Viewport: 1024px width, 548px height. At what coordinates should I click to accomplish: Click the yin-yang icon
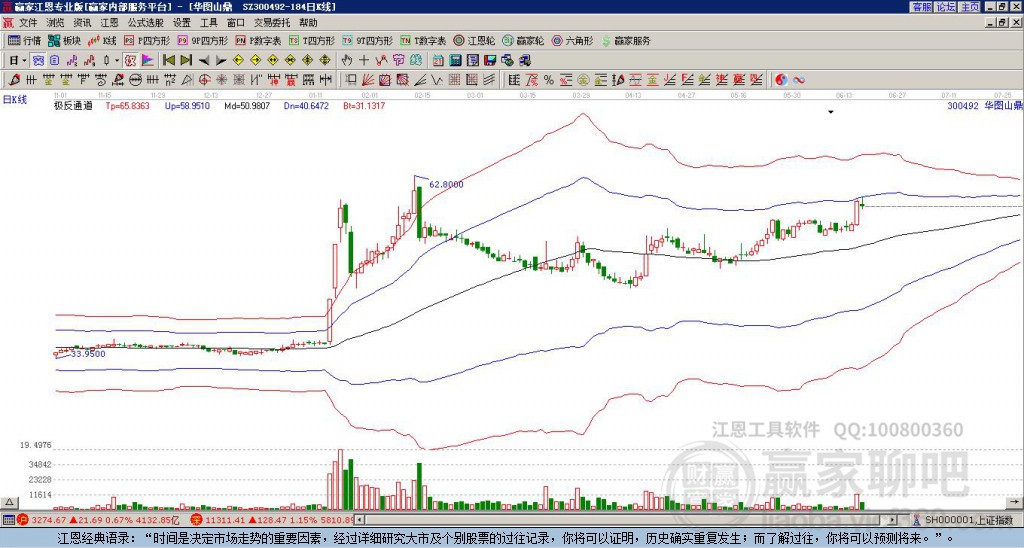coord(781,80)
